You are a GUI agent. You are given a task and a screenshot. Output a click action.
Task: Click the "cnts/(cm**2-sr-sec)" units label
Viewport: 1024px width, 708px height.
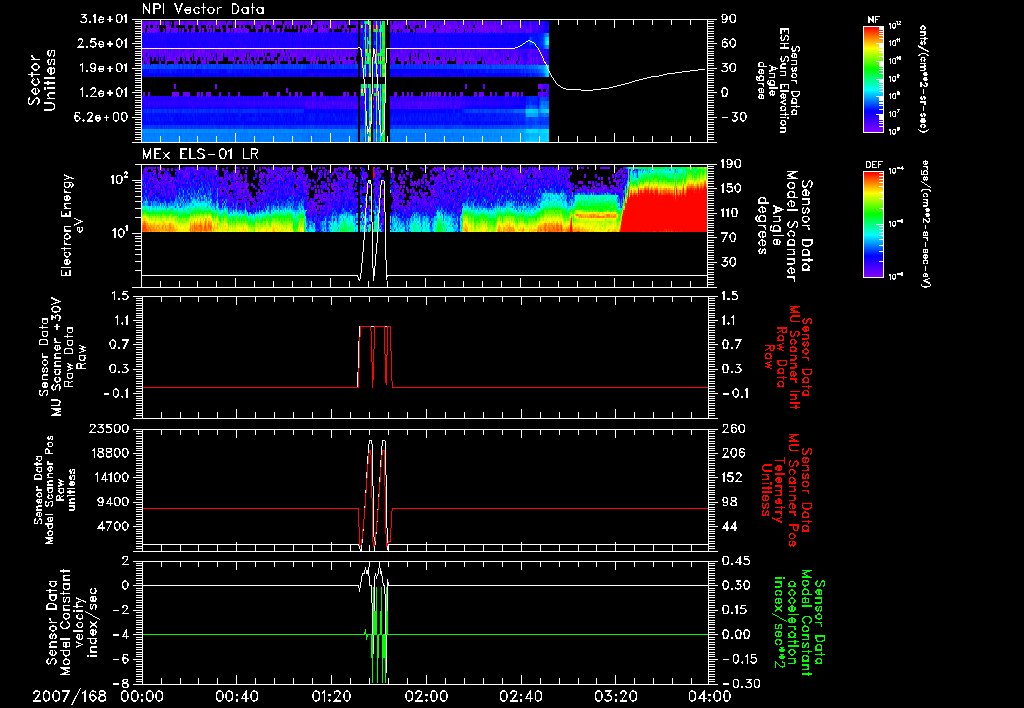pos(923,79)
